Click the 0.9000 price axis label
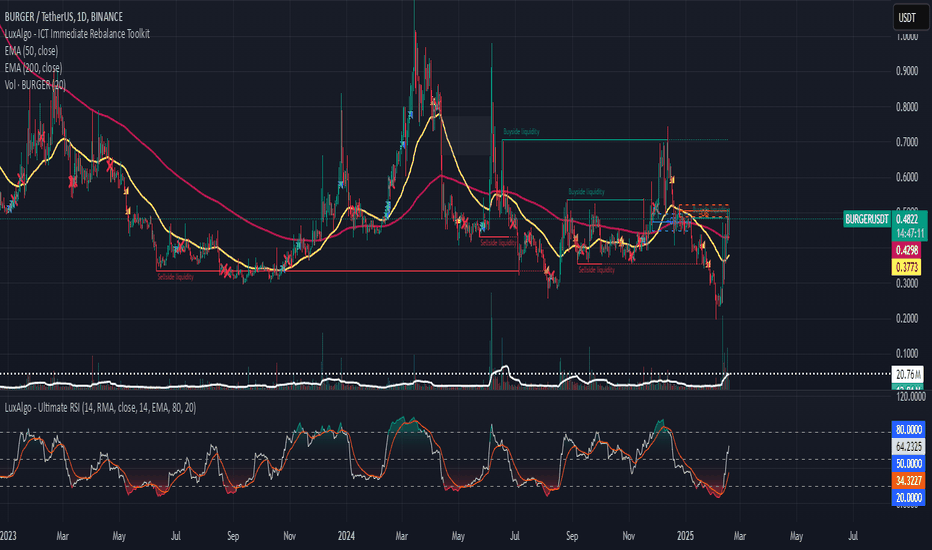Screen dimensions: 932x550 [x=907, y=71]
